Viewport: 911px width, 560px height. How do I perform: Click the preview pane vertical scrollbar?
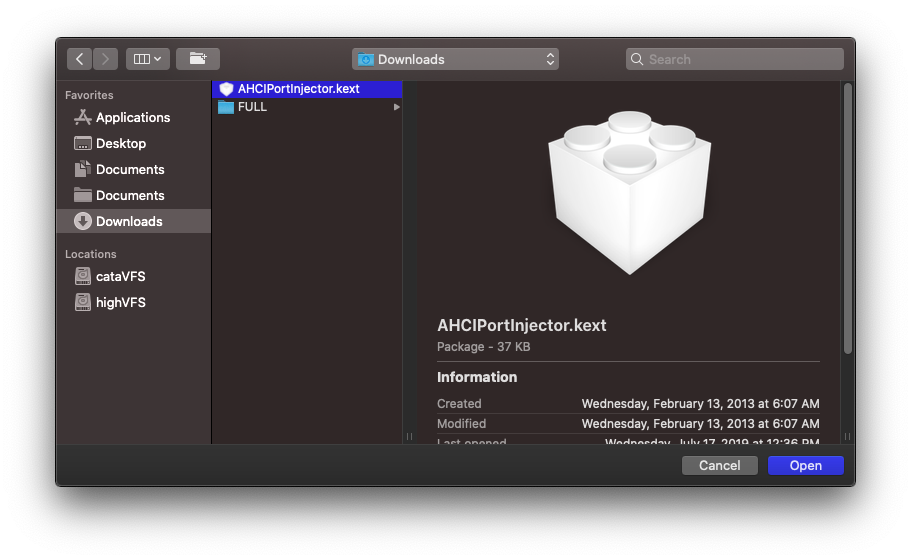point(848,218)
